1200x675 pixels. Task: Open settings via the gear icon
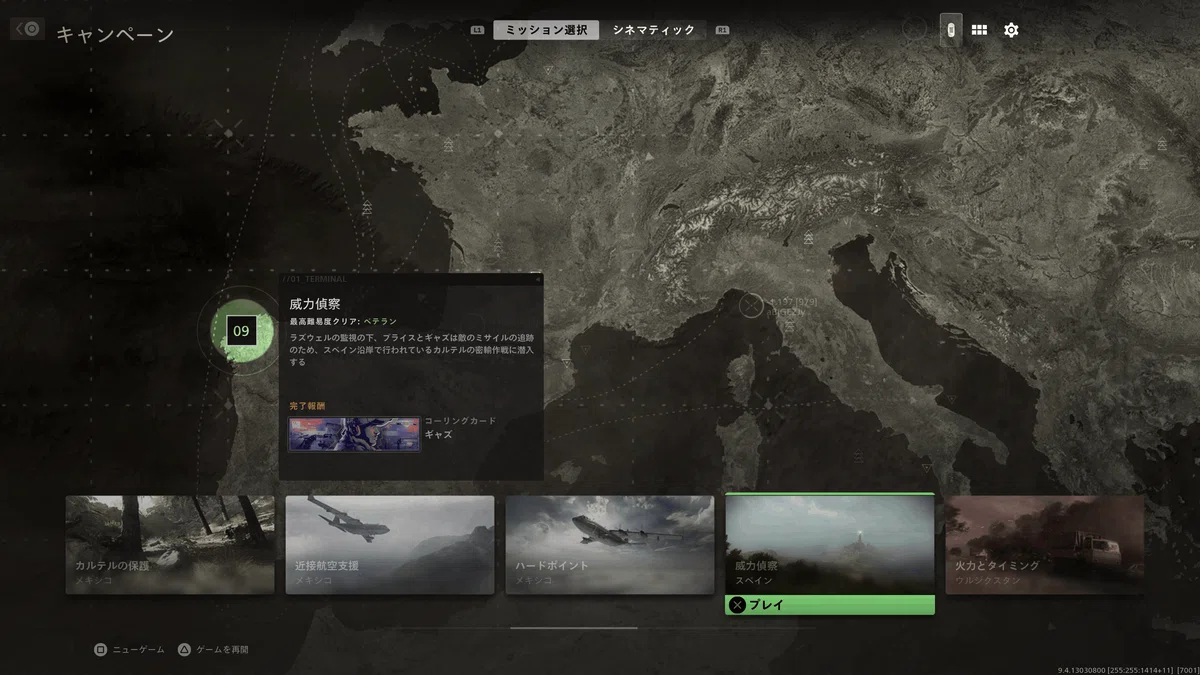[x=1011, y=30]
